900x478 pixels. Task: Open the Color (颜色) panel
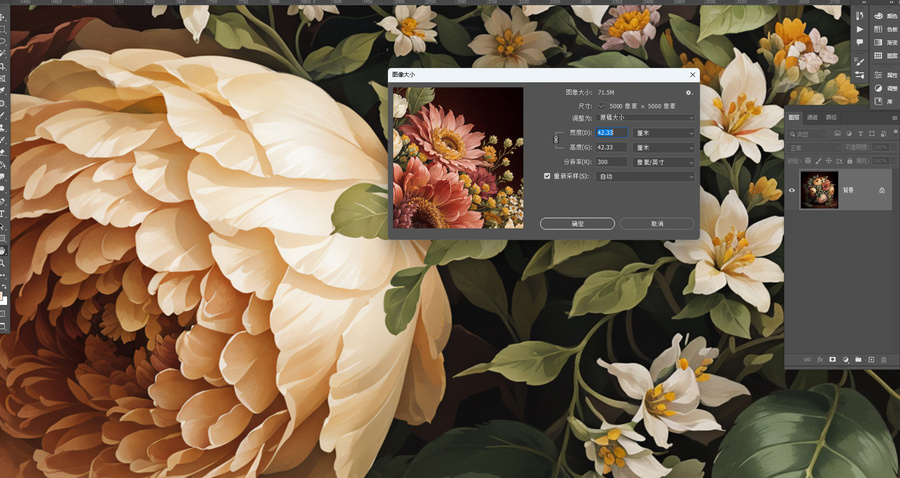(885, 15)
